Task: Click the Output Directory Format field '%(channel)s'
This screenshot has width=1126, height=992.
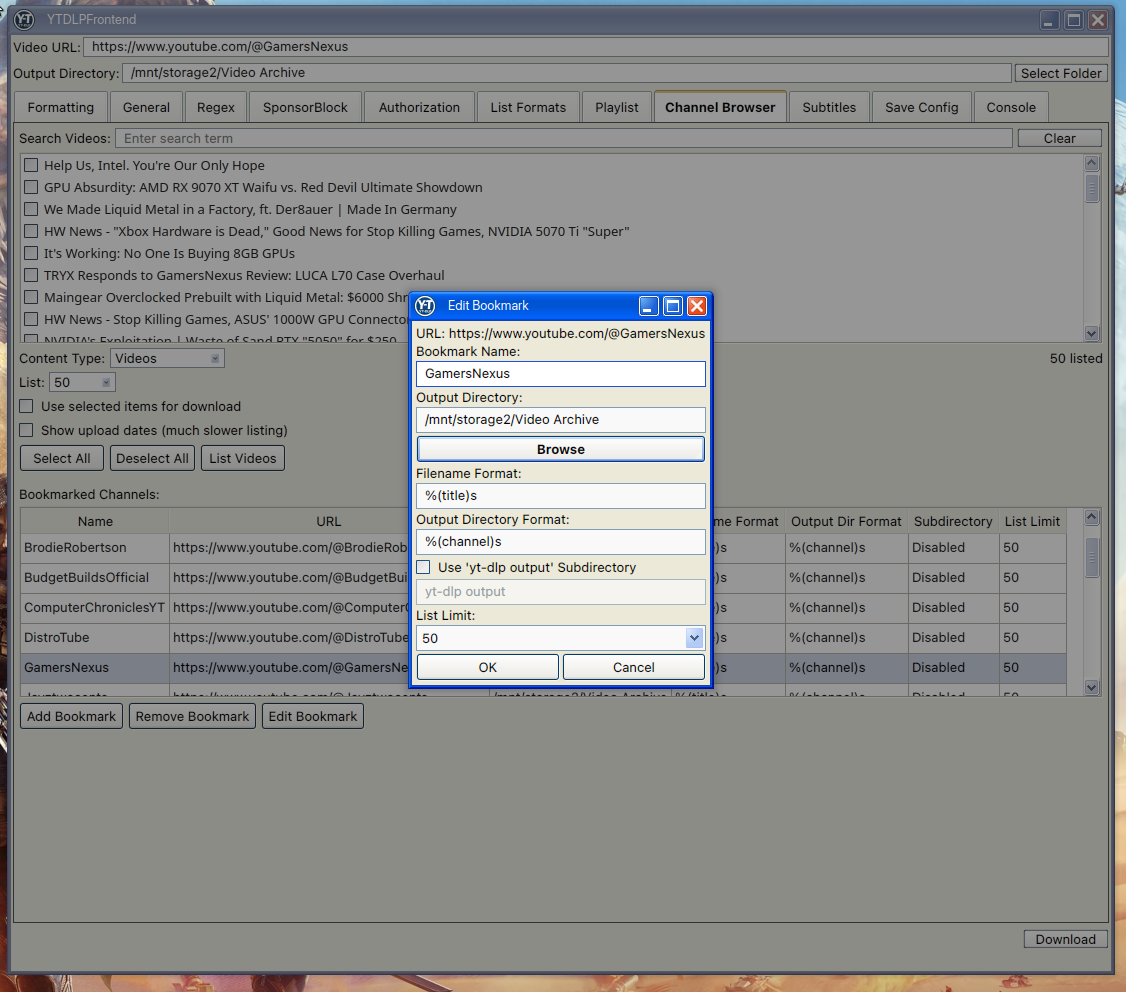Action: (x=561, y=542)
